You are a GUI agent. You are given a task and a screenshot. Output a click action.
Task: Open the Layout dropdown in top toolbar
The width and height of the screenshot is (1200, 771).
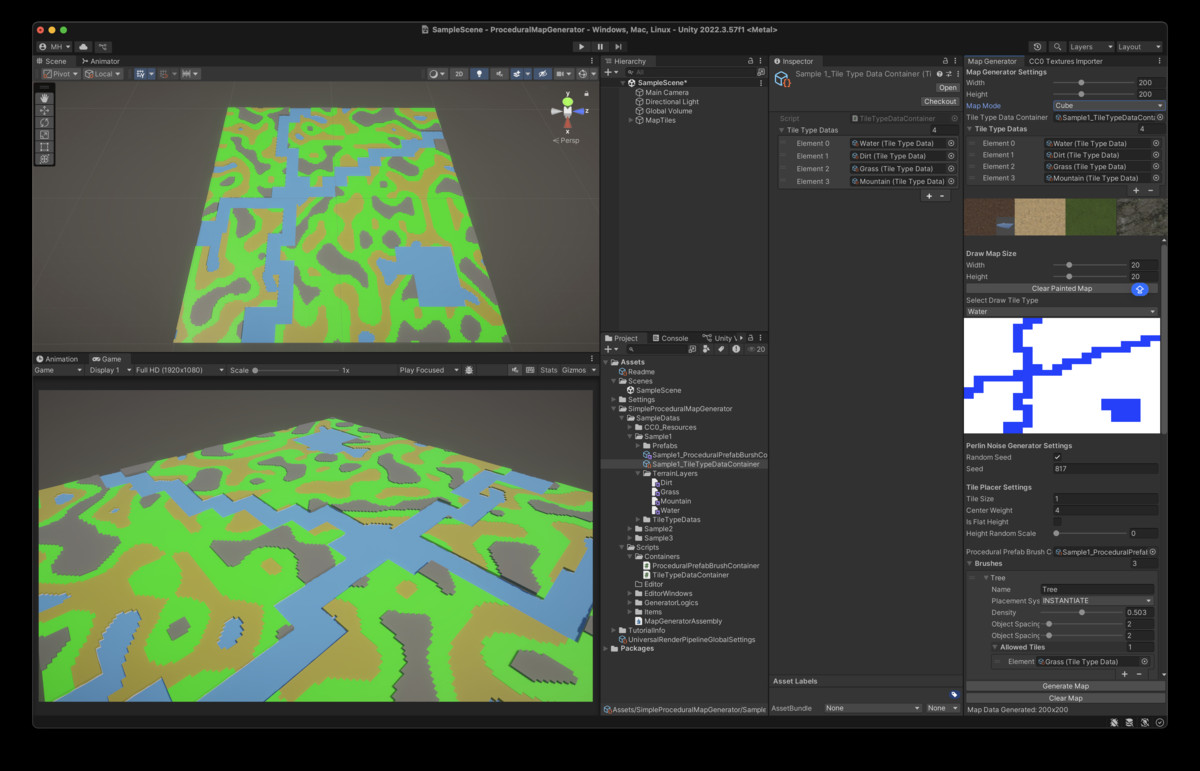[x=1140, y=46]
